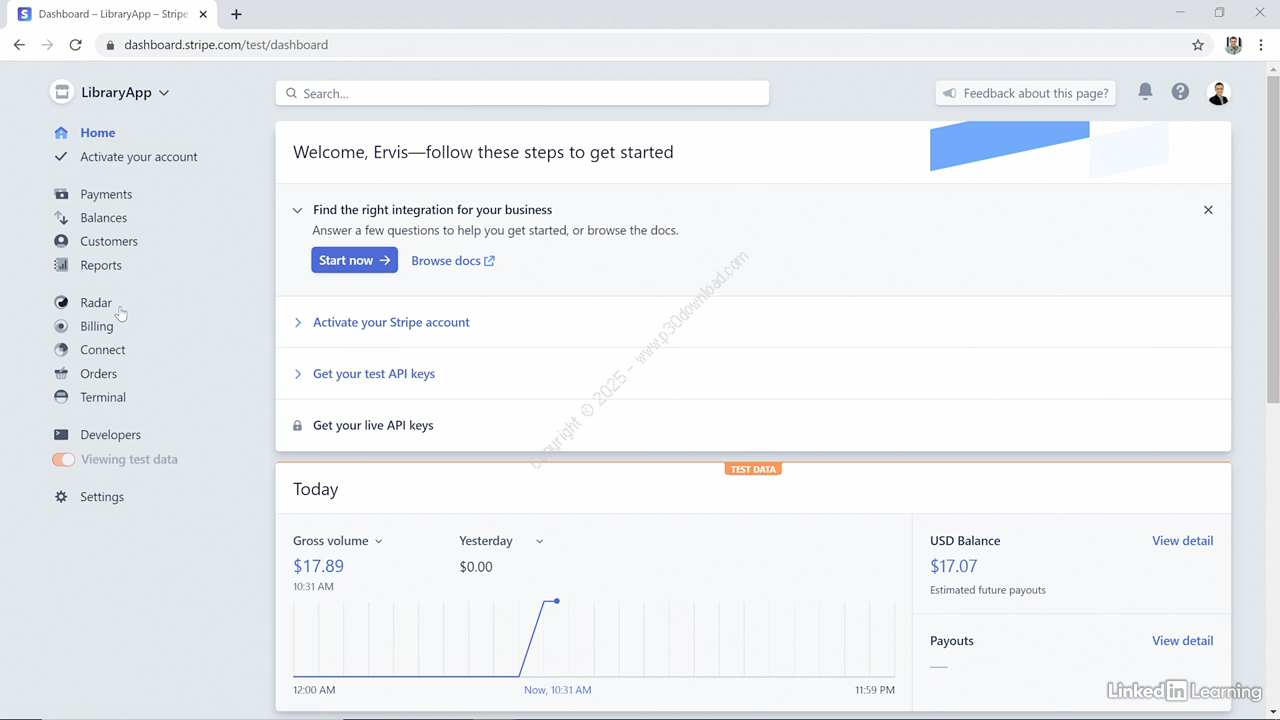This screenshot has width=1280, height=720.
Task: Click the Settings gear icon
Action: pyautogui.click(x=61, y=497)
